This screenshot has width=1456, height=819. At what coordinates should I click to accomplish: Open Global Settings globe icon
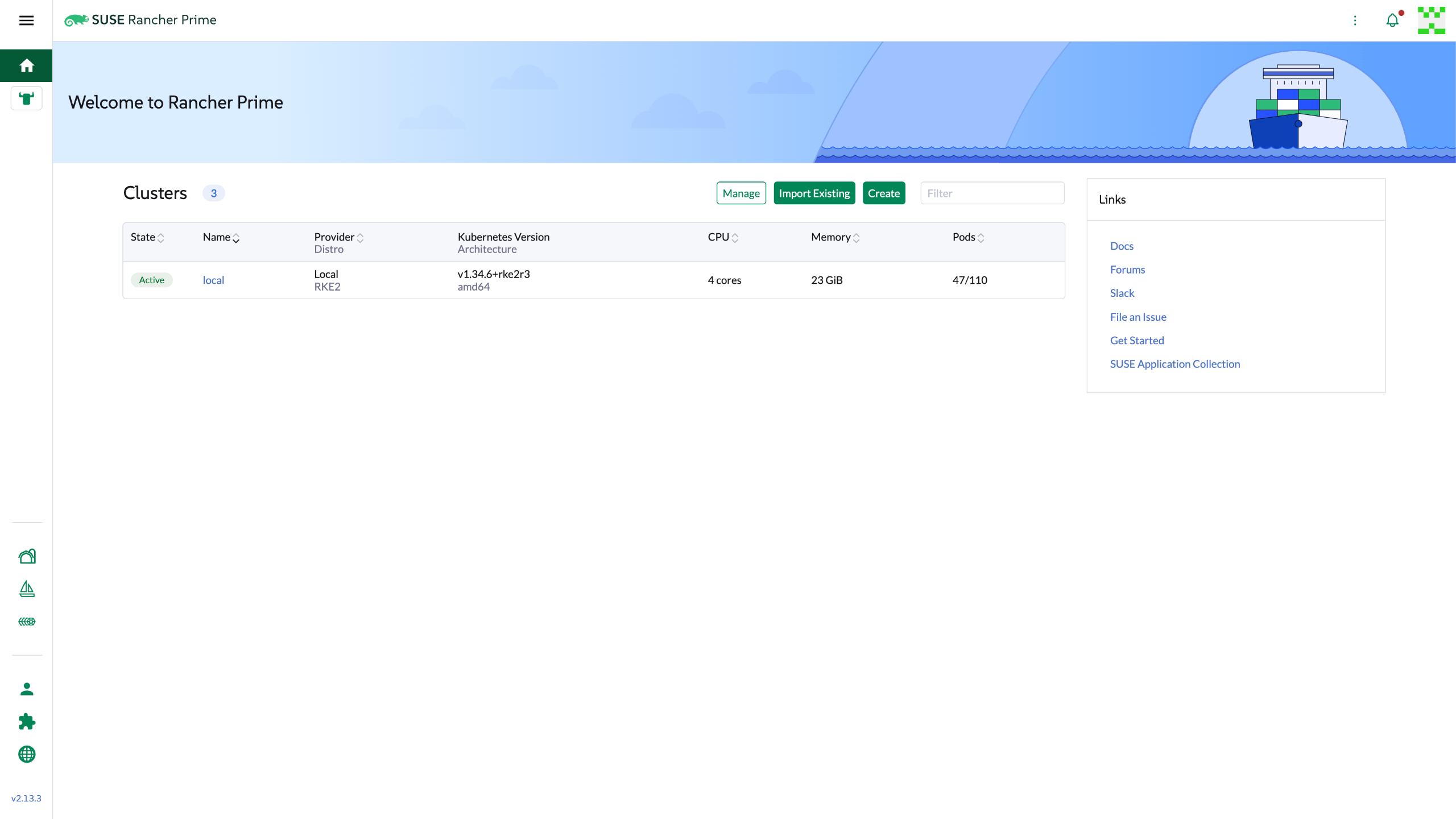click(27, 754)
